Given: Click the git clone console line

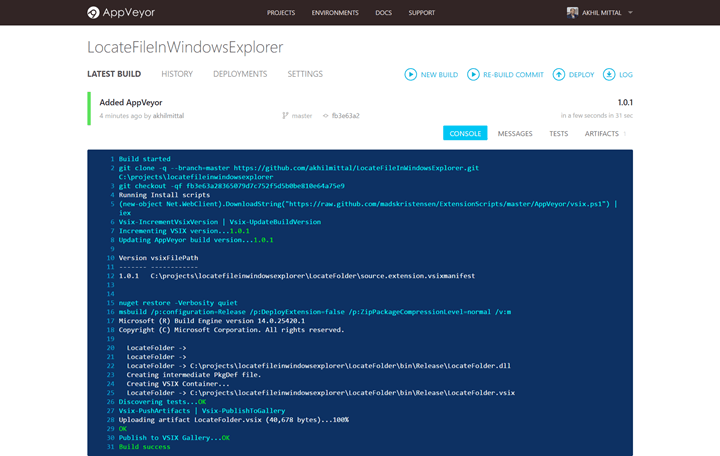Looking at the screenshot, I should click(x=298, y=172).
